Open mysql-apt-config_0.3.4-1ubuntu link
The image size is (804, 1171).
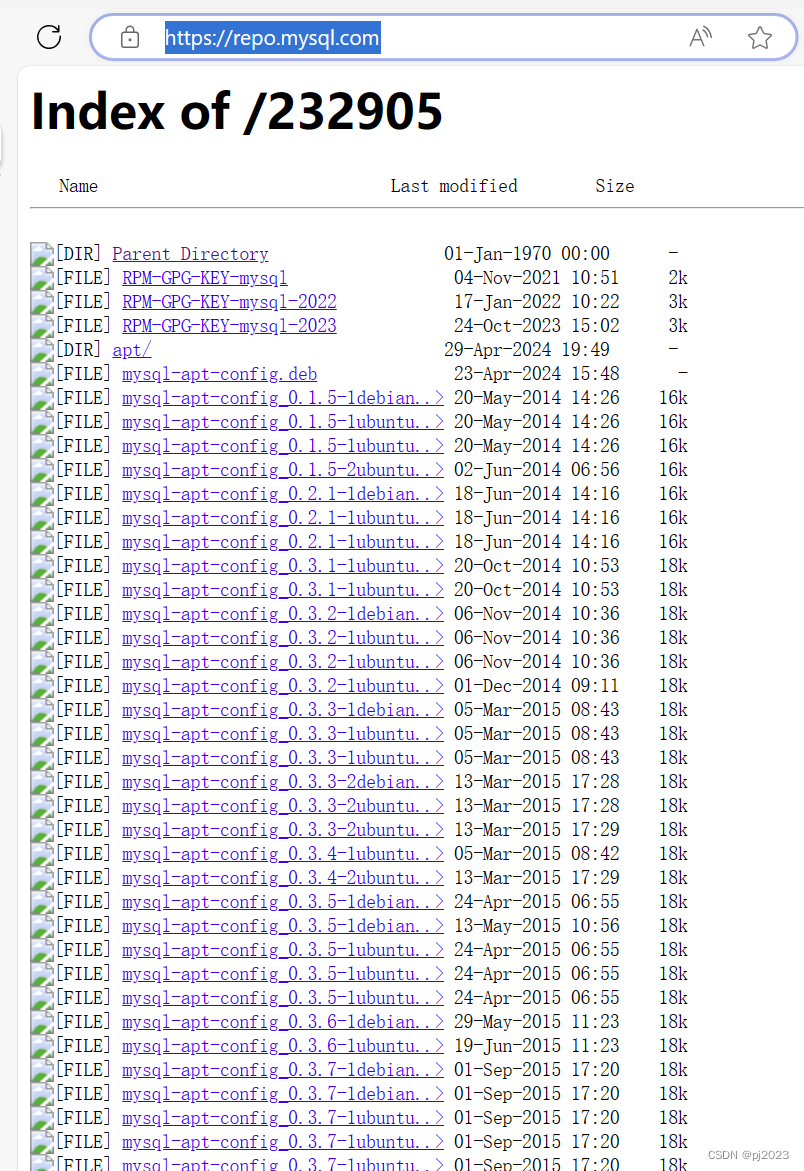283,854
